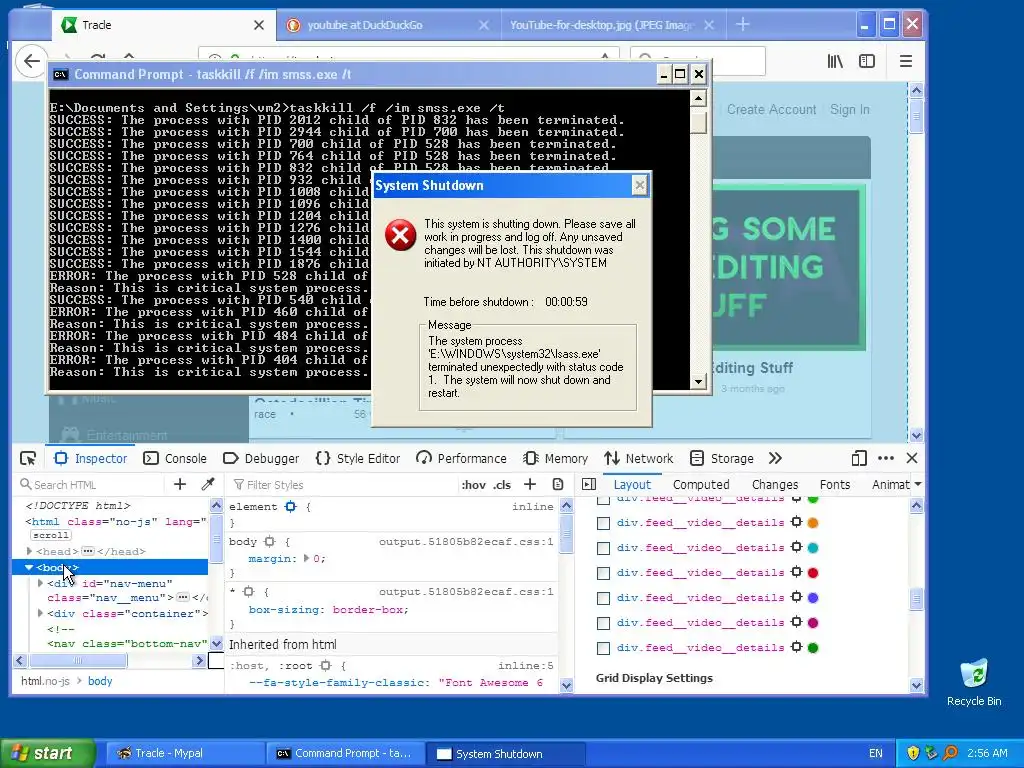Collapse the body element node
This screenshot has height=768, width=1024.
29,568
